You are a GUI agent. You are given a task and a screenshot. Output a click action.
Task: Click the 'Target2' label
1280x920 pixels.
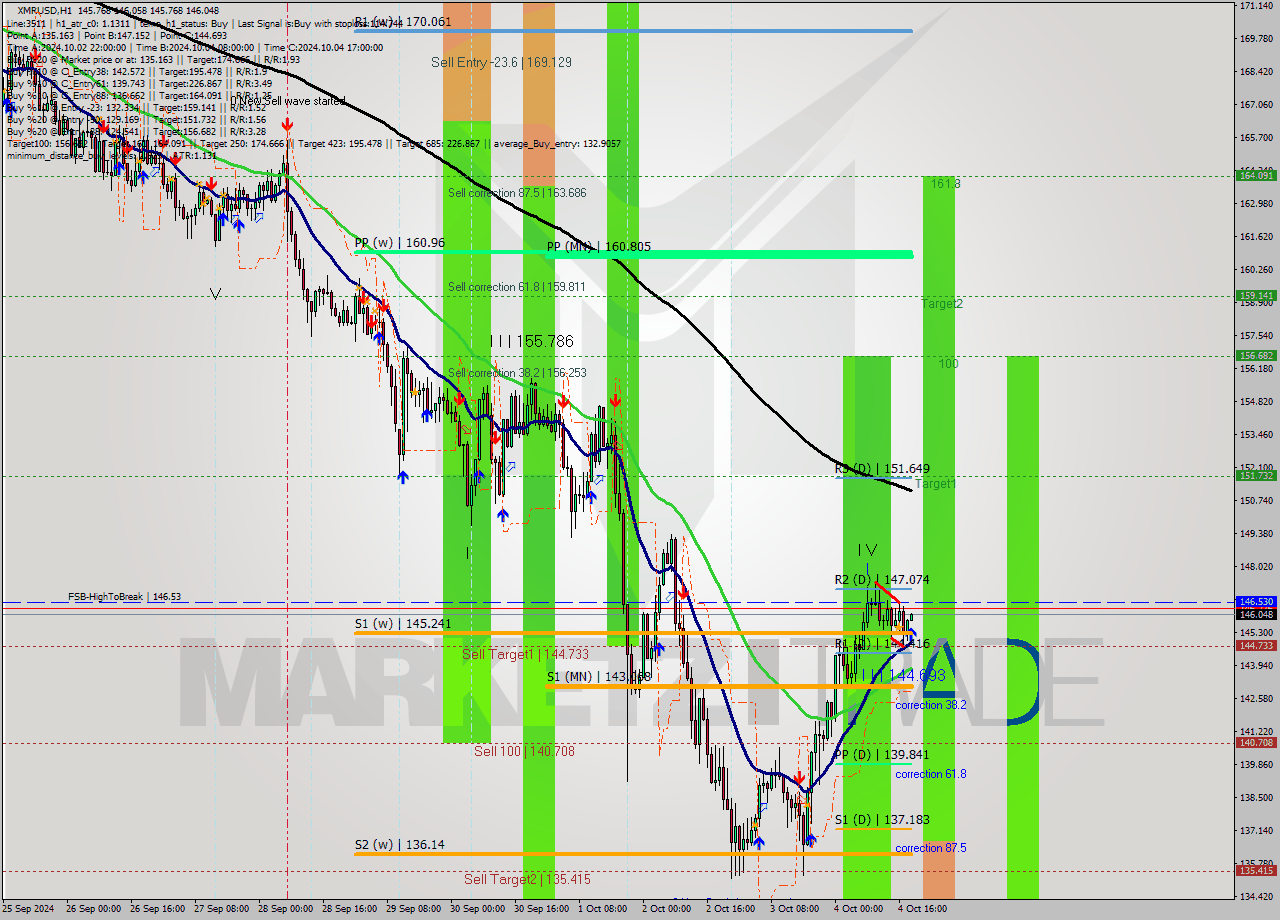point(942,303)
